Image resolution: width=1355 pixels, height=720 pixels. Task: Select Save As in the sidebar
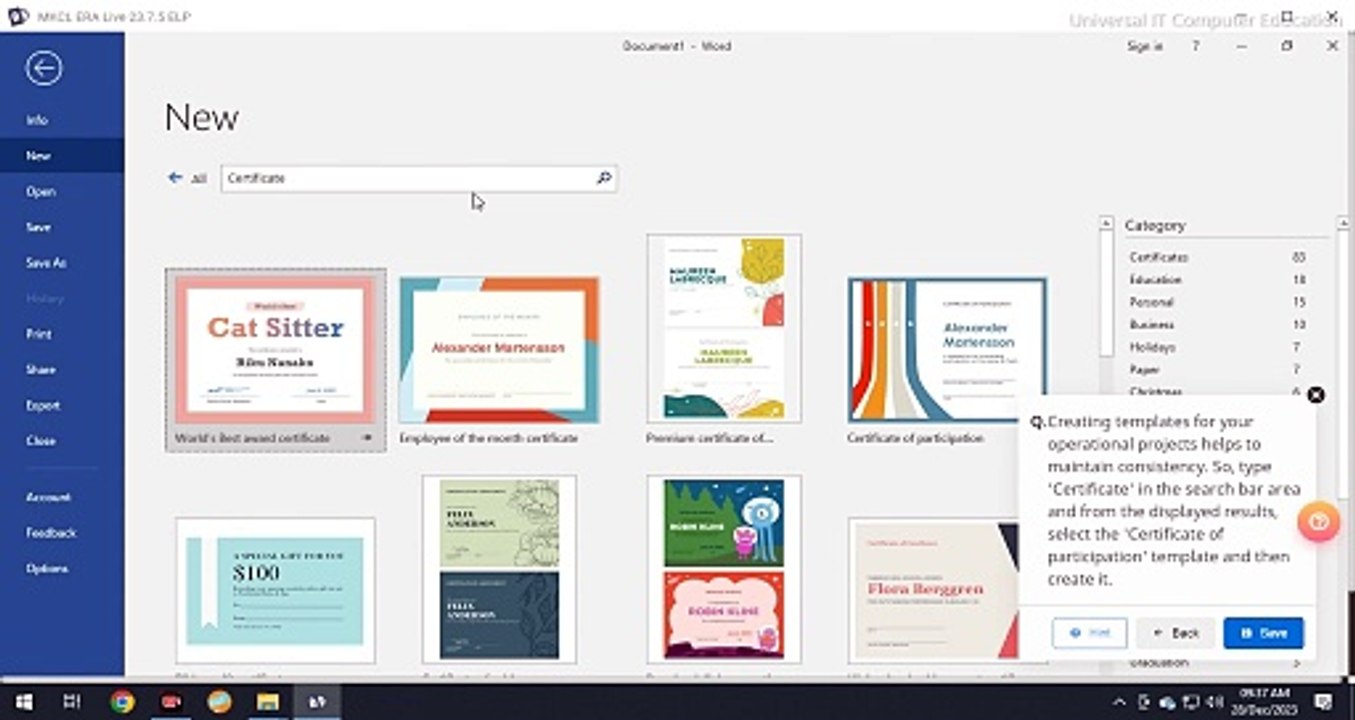coord(46,263)
